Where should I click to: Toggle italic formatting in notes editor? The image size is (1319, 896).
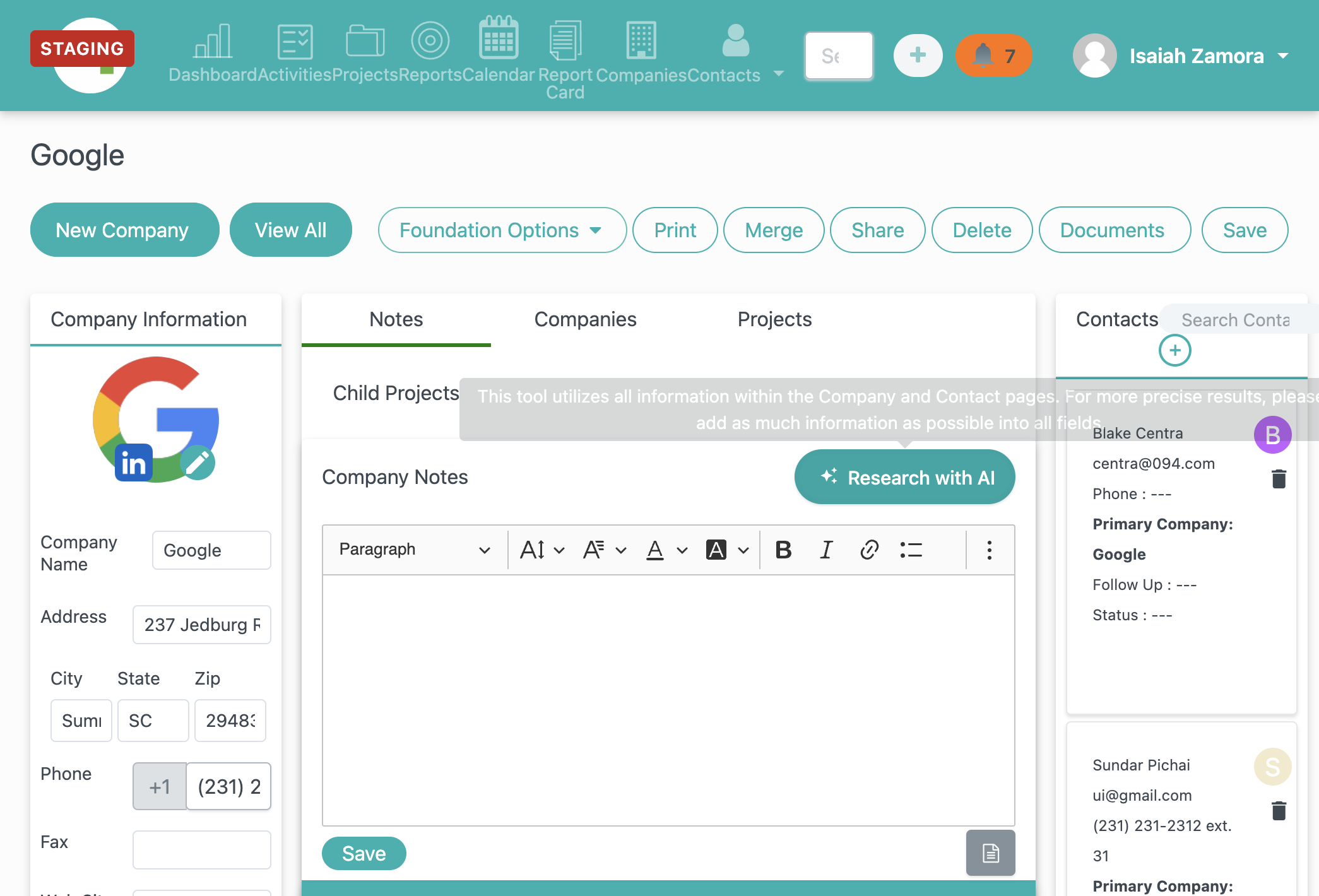pos(826,550)
